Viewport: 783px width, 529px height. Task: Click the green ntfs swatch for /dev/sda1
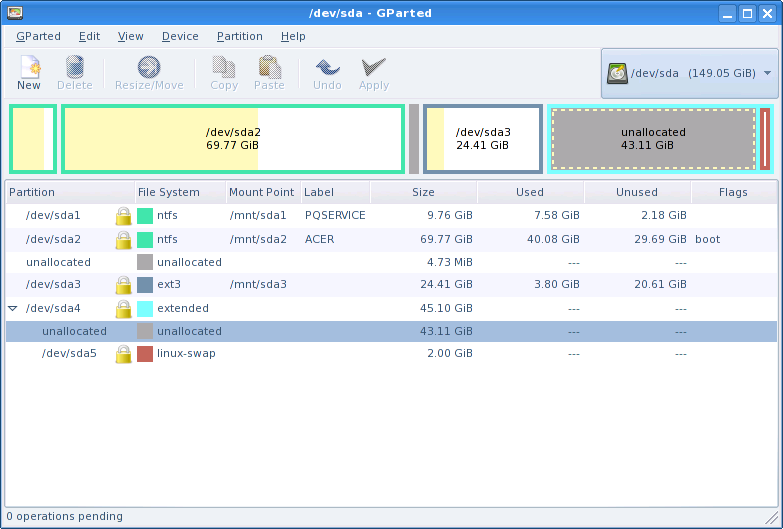tap(145, 216)
